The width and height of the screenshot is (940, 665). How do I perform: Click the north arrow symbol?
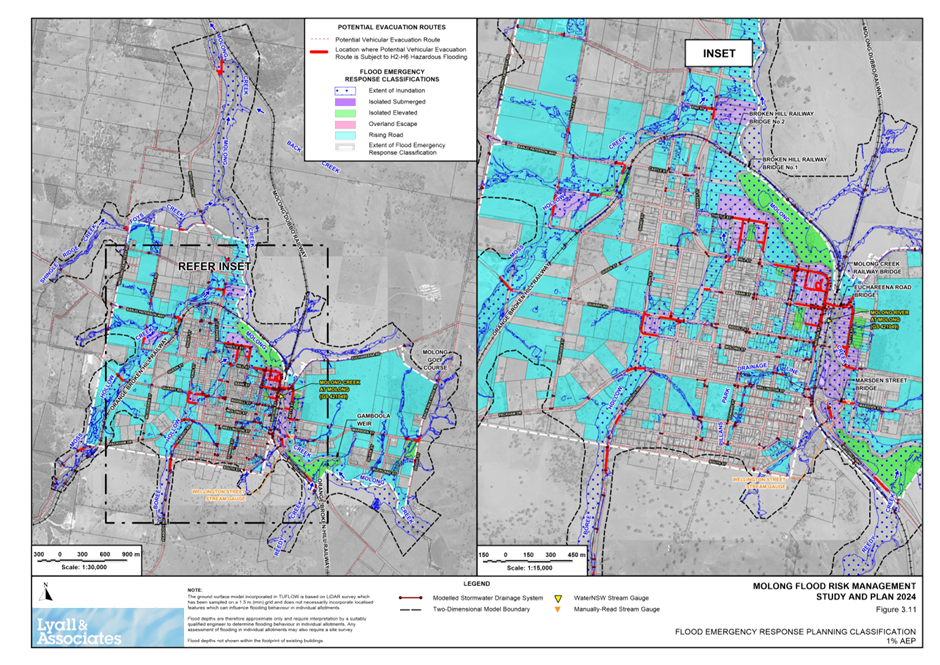[x=46, y=591]
